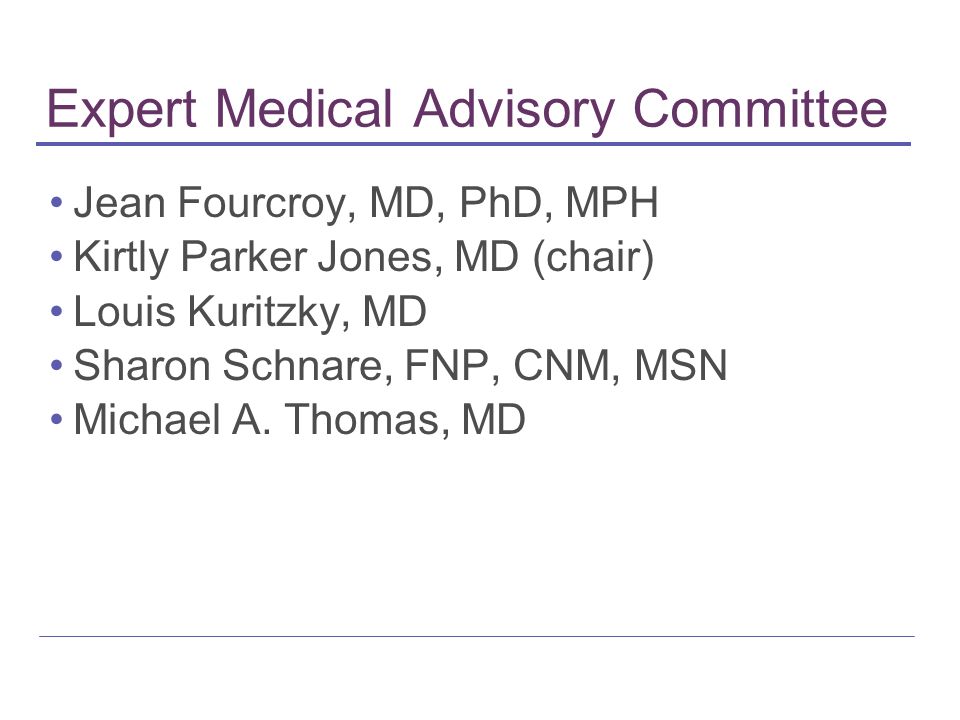960x720 pixels.
Task: Click the Sharon Schnare, FNP, CNM, MSN entry
Action: point(400,366)
